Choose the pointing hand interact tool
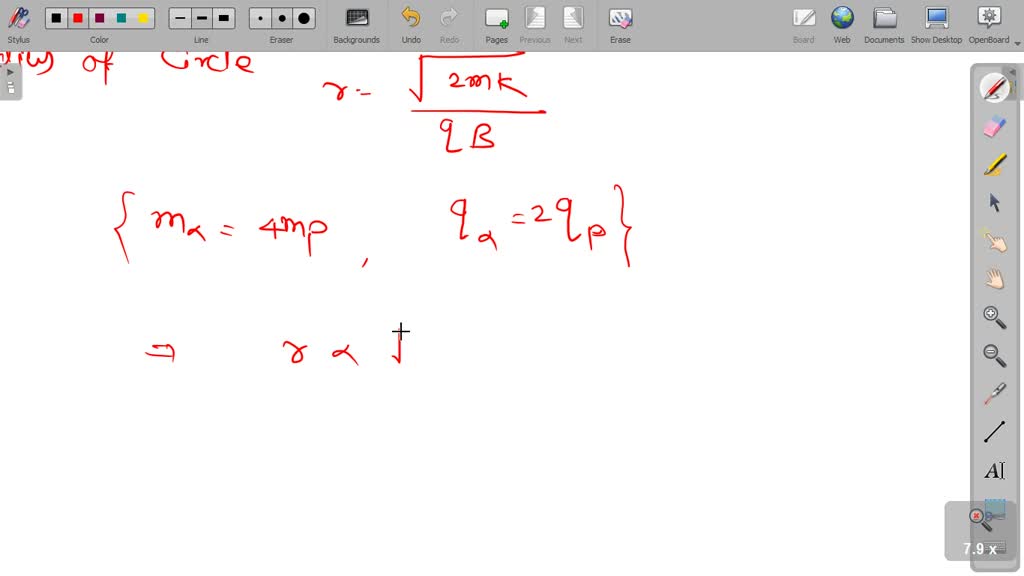 995,241
